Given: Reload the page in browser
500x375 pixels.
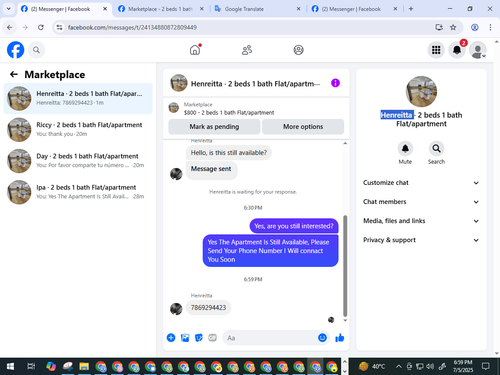Looking at the screenshot, I should pyautogui.click(x=41, y=27).
